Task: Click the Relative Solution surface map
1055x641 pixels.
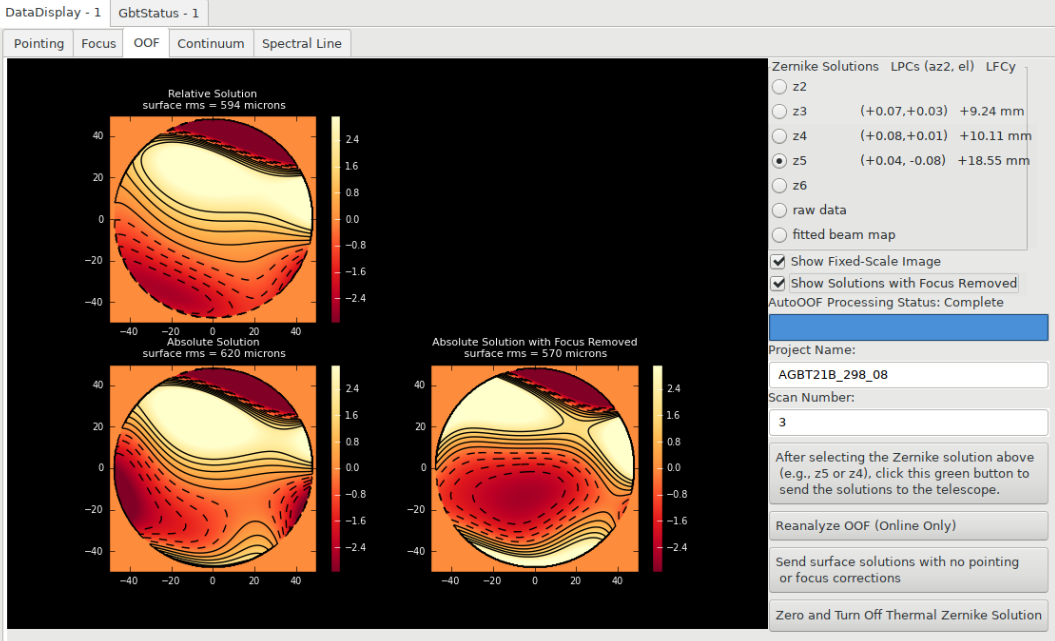Action: point(213,219)
